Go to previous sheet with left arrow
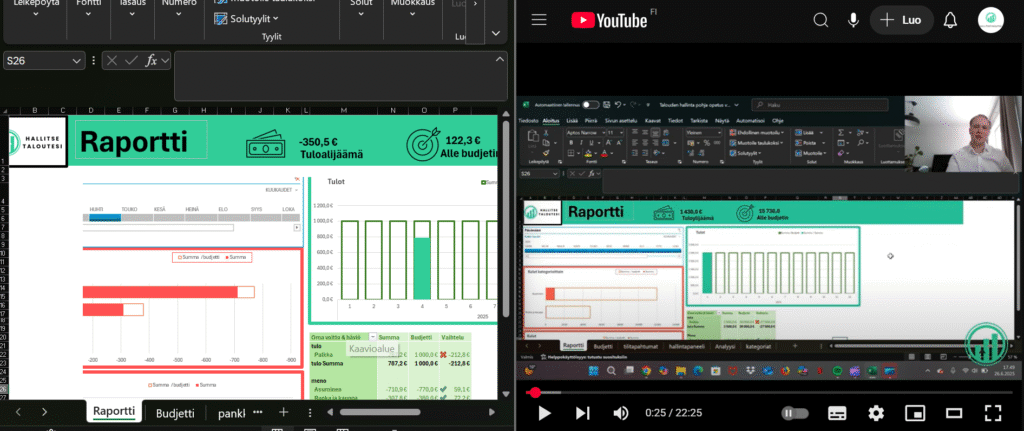This screenshot has width=1024, height=431. coord(18,412)
